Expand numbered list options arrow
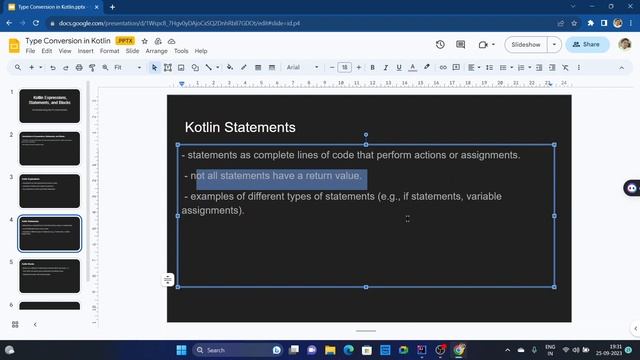Image resolution: width=640 pixels, height=360 pixels. pos(530,67)
